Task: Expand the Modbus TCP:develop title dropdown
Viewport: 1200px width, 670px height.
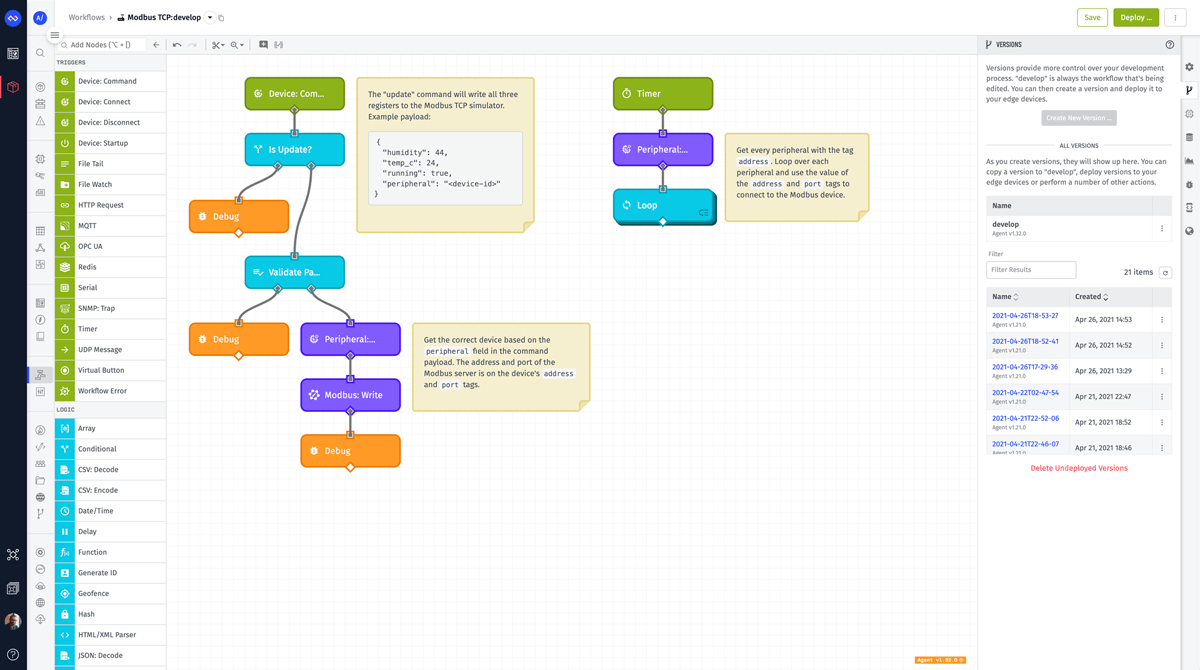Action: tap(210, 17)
